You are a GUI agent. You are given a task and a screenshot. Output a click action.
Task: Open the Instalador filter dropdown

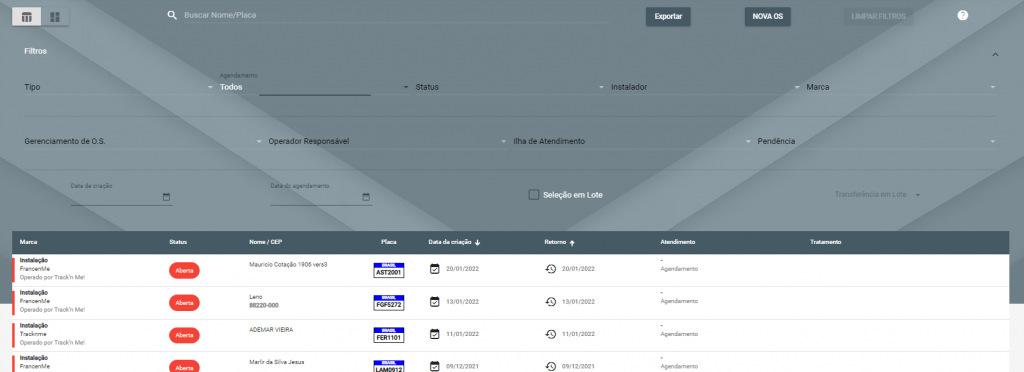705,87
